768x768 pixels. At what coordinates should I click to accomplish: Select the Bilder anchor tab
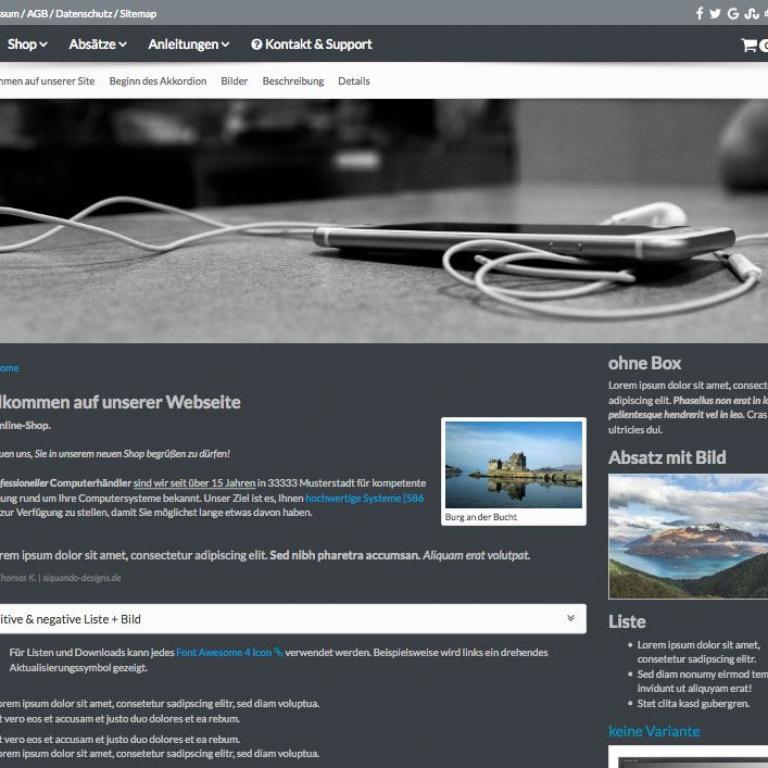click(234, 81)
